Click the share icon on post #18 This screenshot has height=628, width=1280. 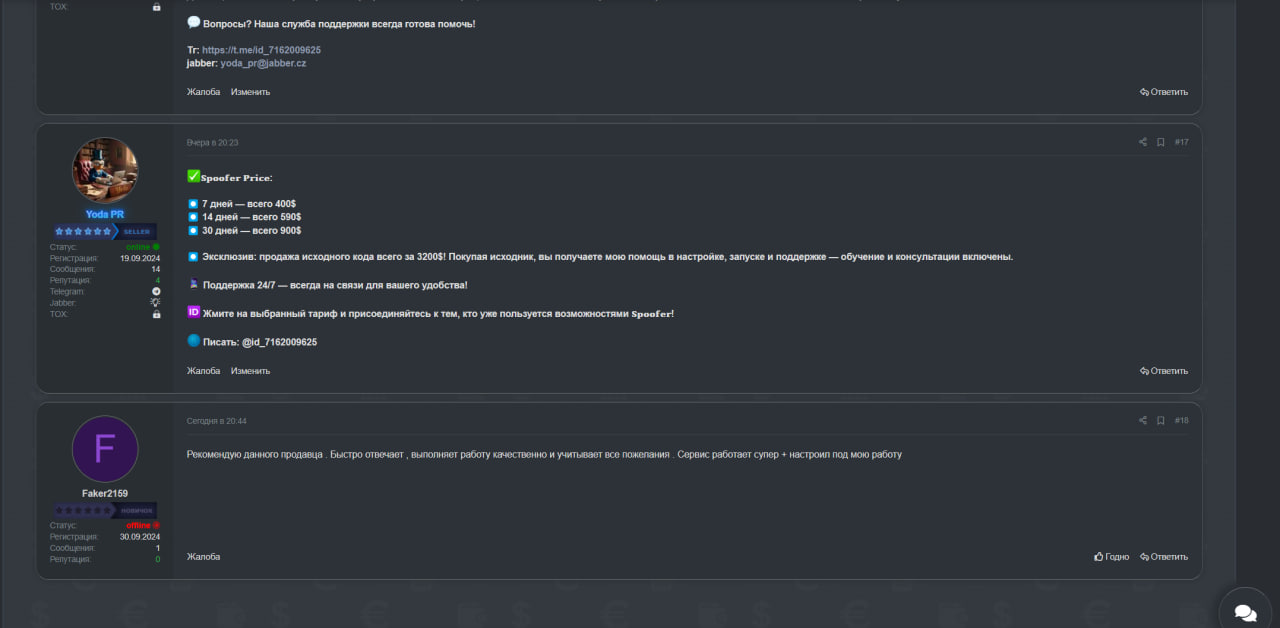[x=1143, y=421]
